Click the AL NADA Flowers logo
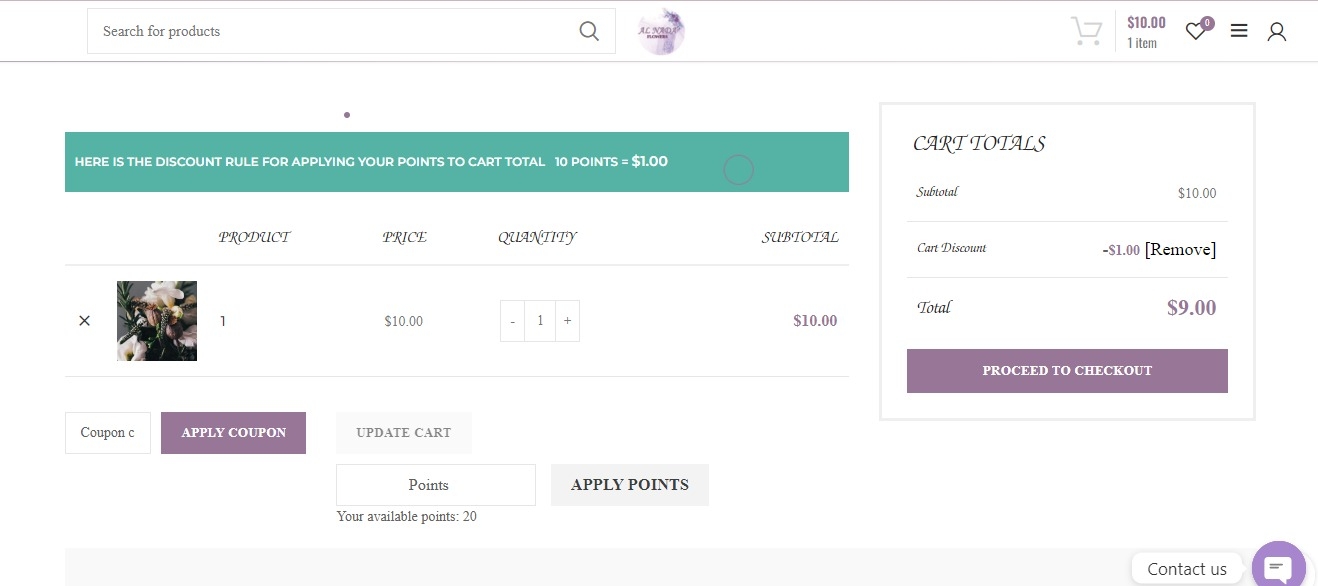1318x586 pixels. 660,31
